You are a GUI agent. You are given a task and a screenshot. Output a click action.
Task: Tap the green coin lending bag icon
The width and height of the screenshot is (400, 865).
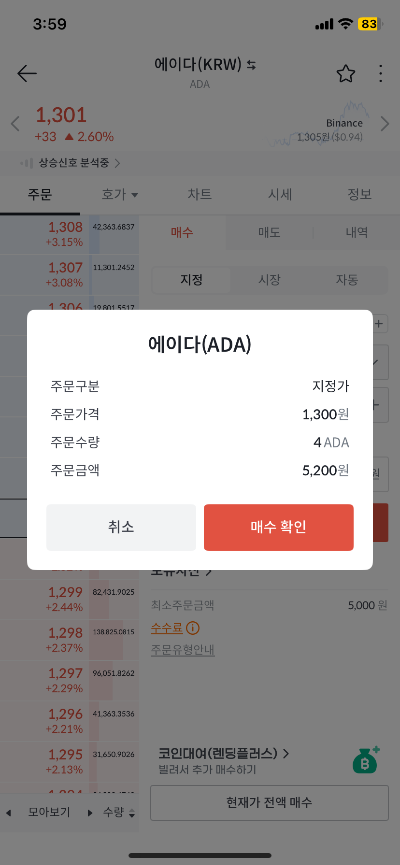(366, 759)
